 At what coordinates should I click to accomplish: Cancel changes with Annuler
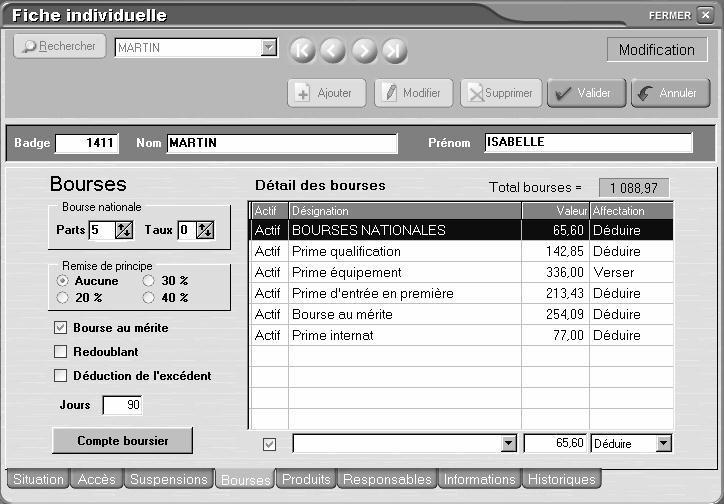tap(670, 93)
